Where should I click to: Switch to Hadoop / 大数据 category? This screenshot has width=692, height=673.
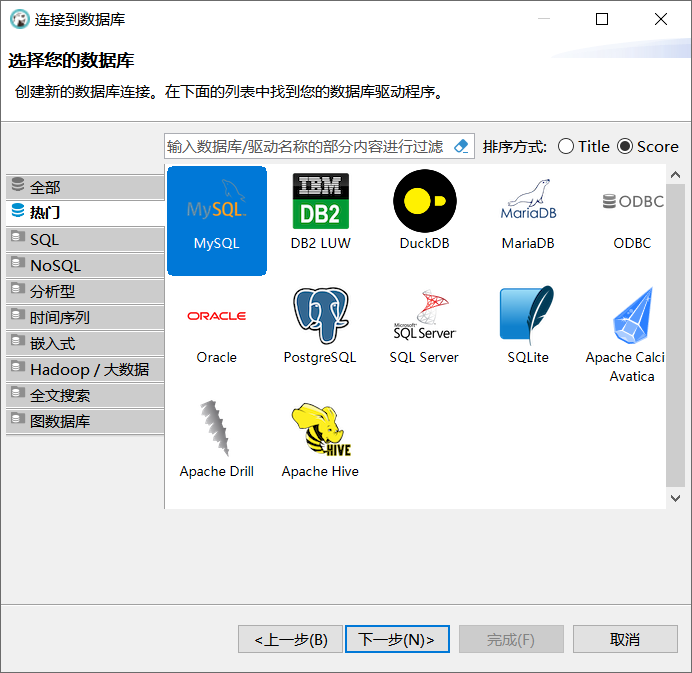pos(86,369)
